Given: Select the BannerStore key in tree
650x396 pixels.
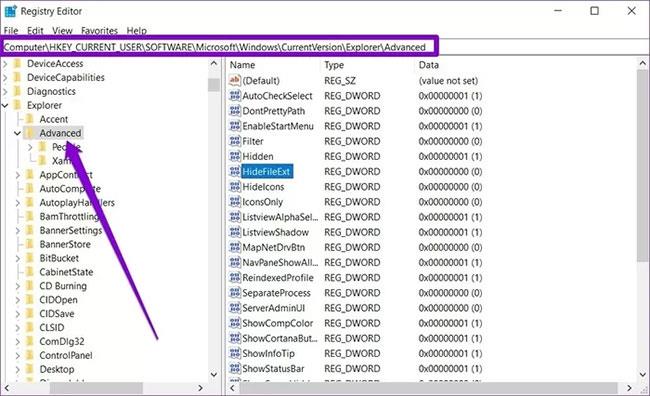Looking at the screenshot, I should pyautogui.click(x=65, y=244).
